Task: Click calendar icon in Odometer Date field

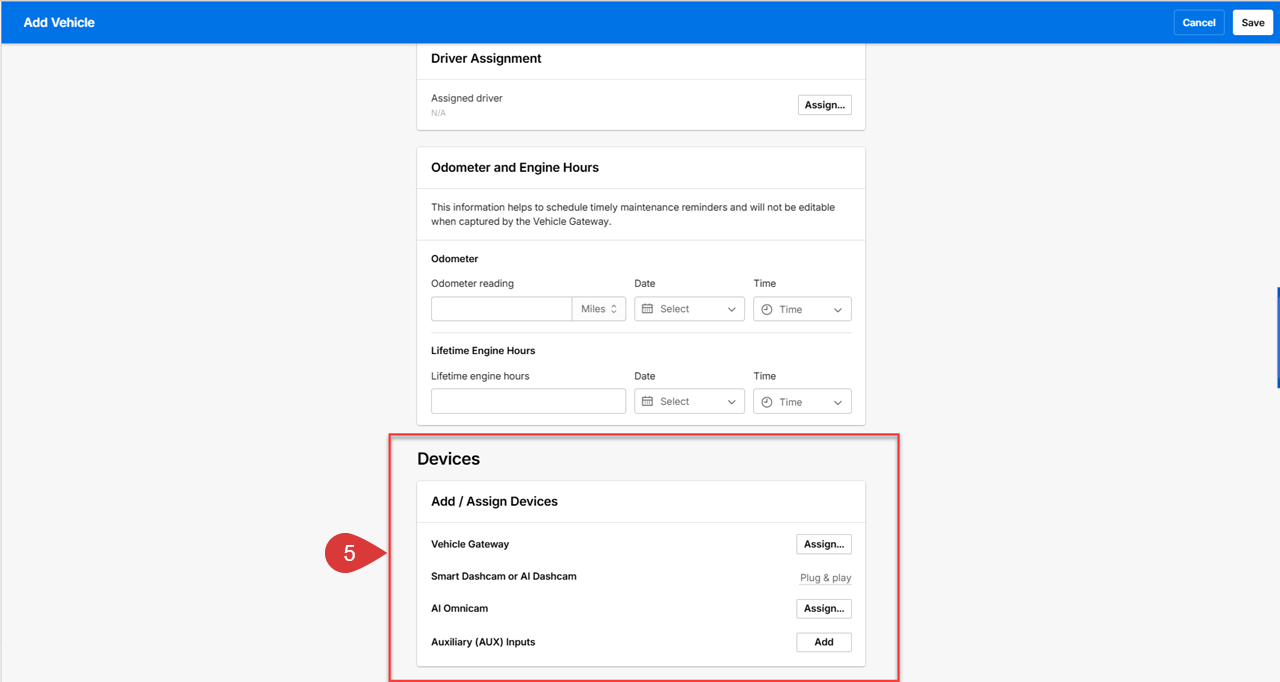Action: [647, 309]
